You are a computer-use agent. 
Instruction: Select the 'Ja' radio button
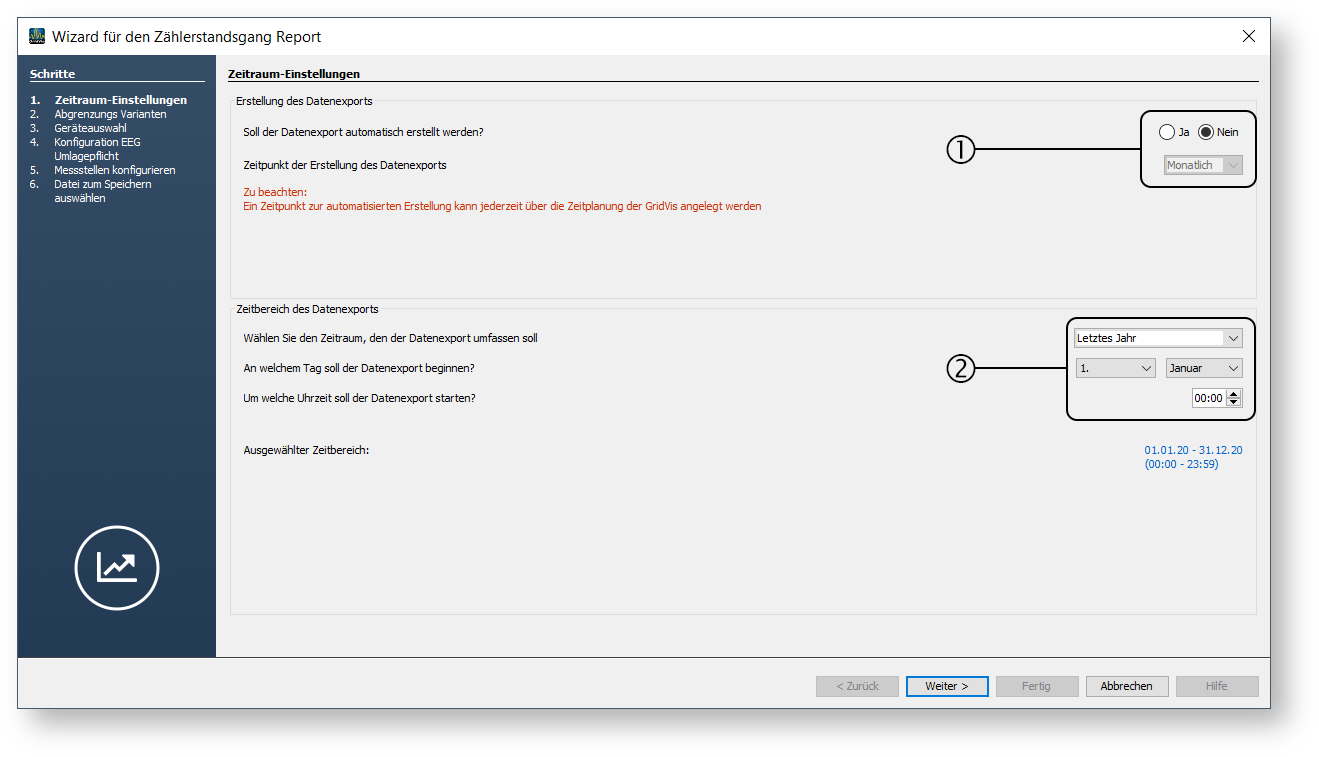(1167, 132)
